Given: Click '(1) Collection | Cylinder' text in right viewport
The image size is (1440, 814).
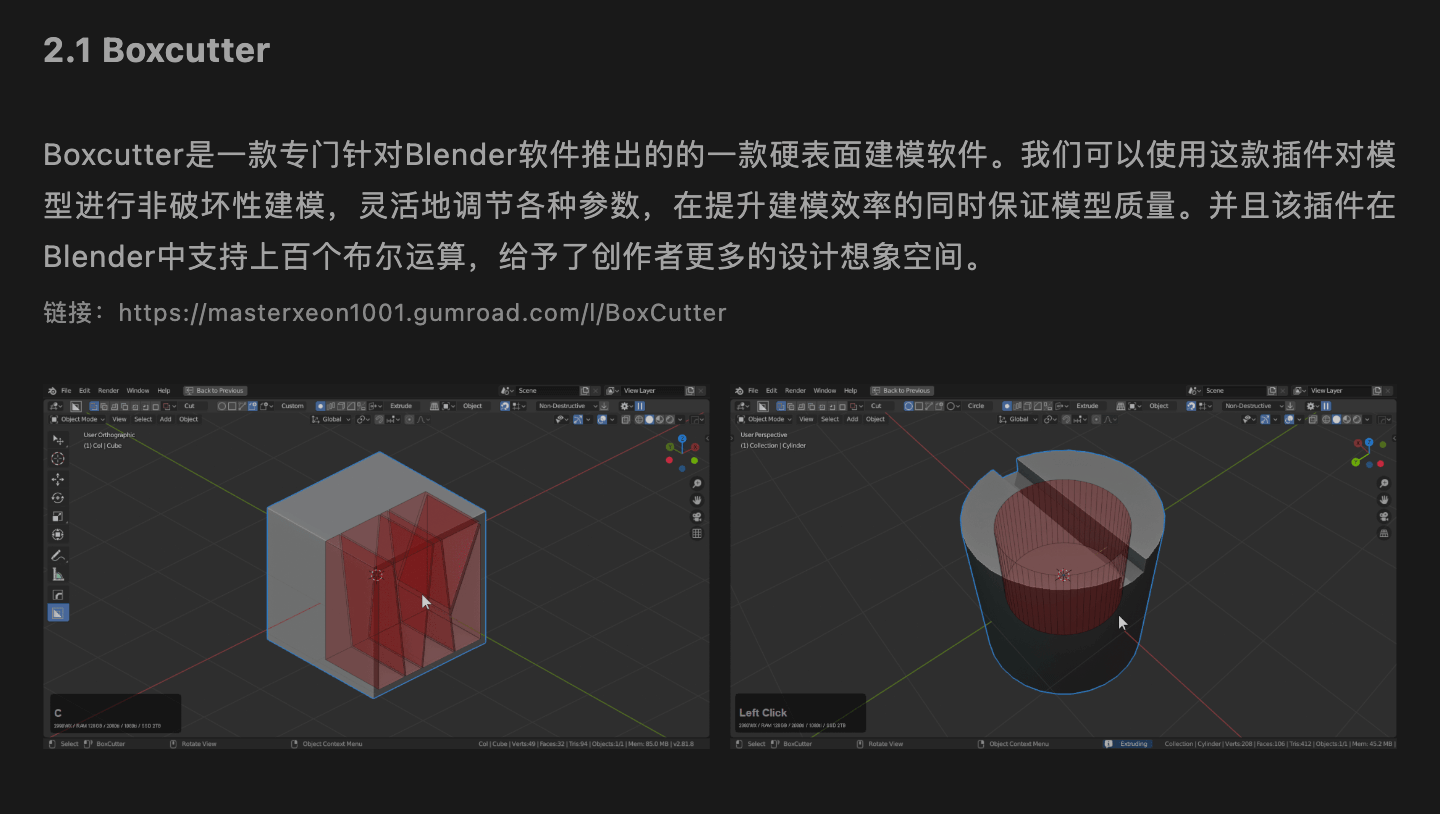Looking at the screenshot, I should coord(773,446).
